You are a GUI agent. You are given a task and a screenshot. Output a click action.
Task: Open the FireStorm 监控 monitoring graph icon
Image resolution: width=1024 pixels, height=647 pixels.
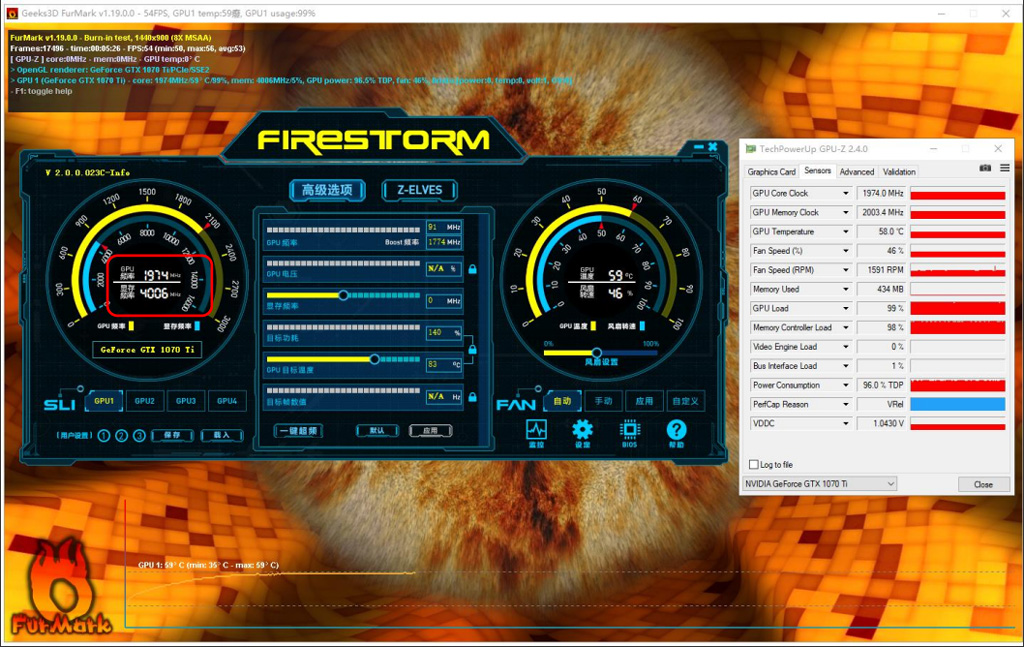click(536, 430)
